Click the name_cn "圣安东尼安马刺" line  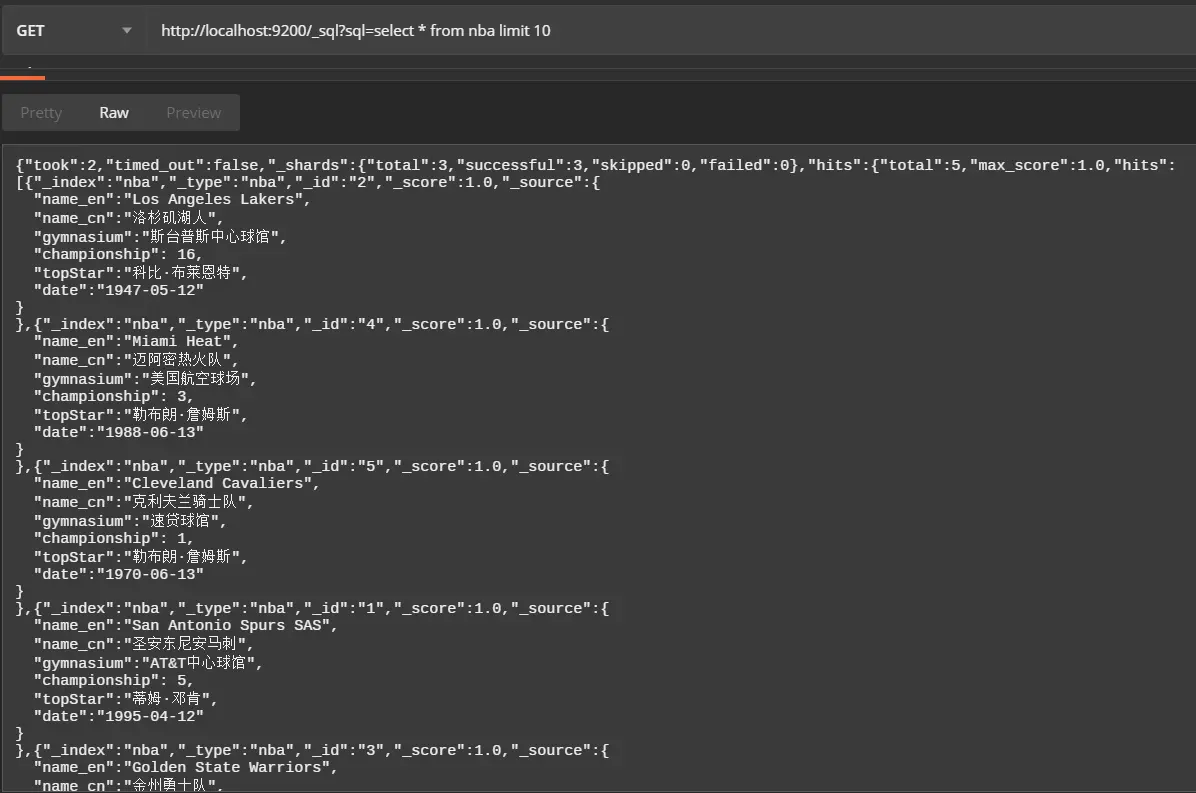(143, 643)
